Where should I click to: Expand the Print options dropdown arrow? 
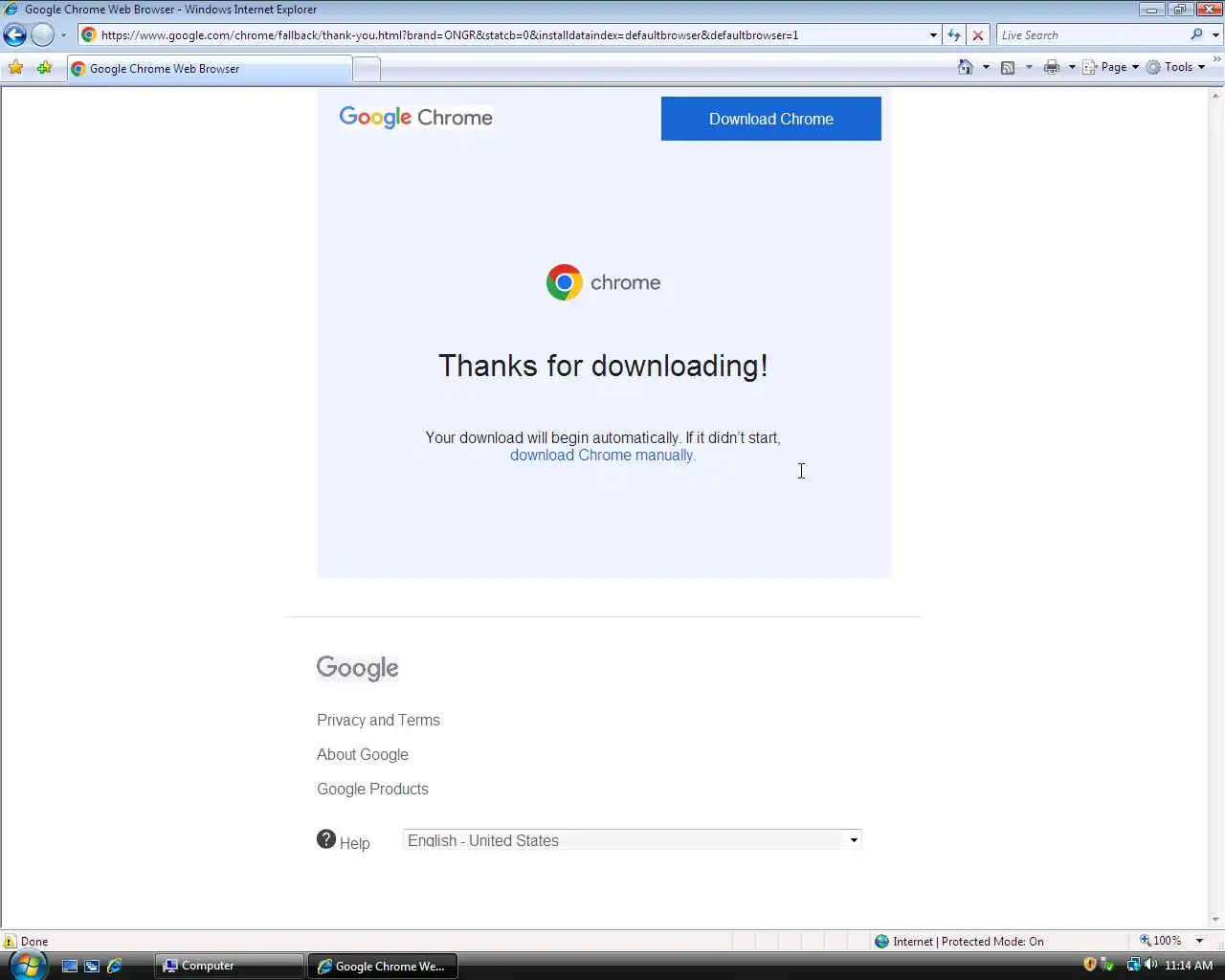pos(1072,67)
